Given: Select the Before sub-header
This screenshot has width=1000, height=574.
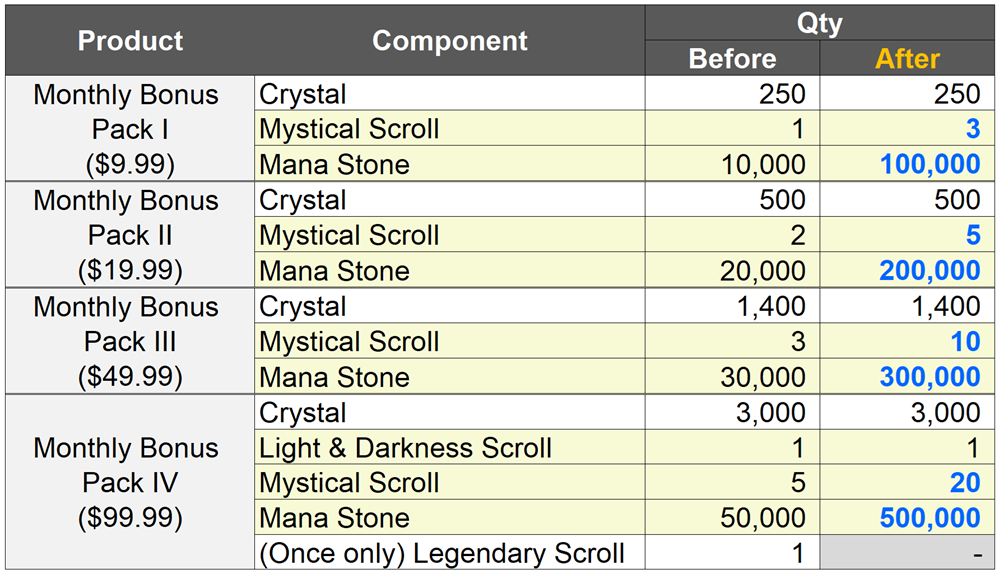Looking at the screenshot, I should coord(732,59).
